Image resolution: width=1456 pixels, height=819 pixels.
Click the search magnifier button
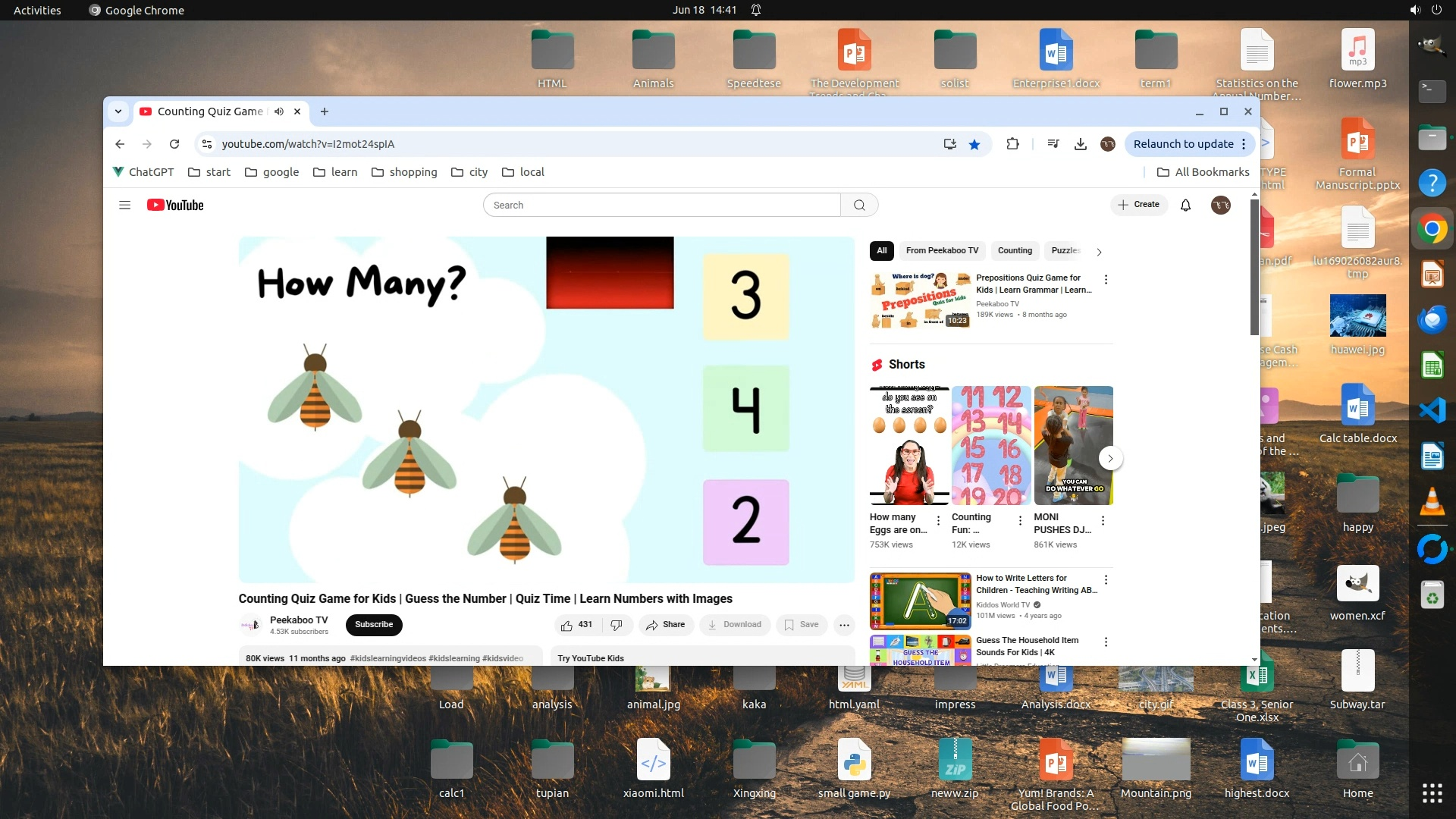(x=859, y=206)
